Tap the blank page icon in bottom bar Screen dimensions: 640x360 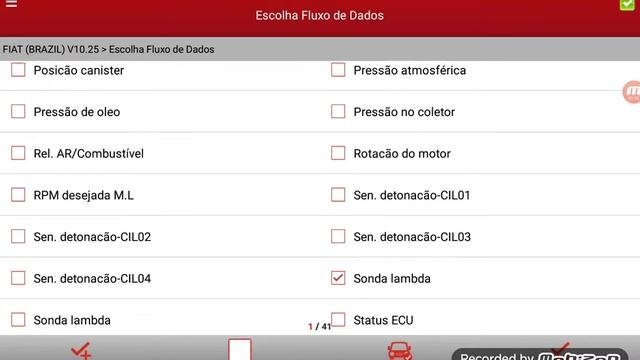point(240,349)
